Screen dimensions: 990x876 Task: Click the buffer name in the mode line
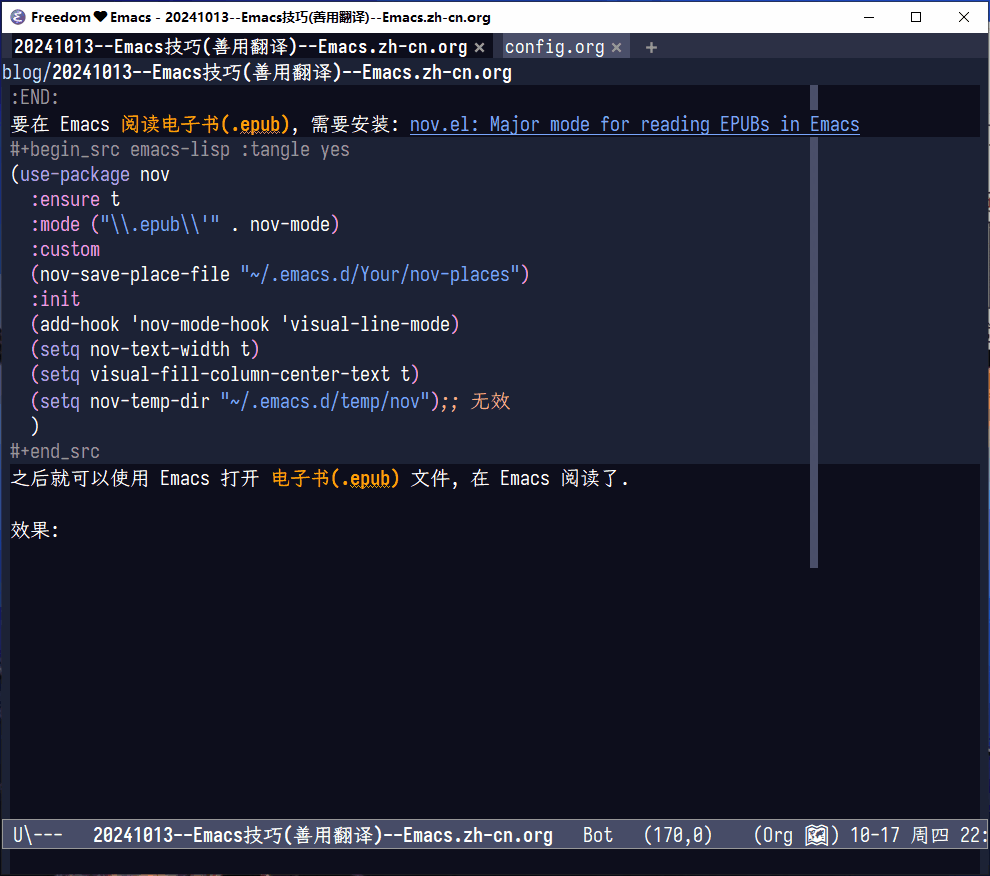[323, 835]
